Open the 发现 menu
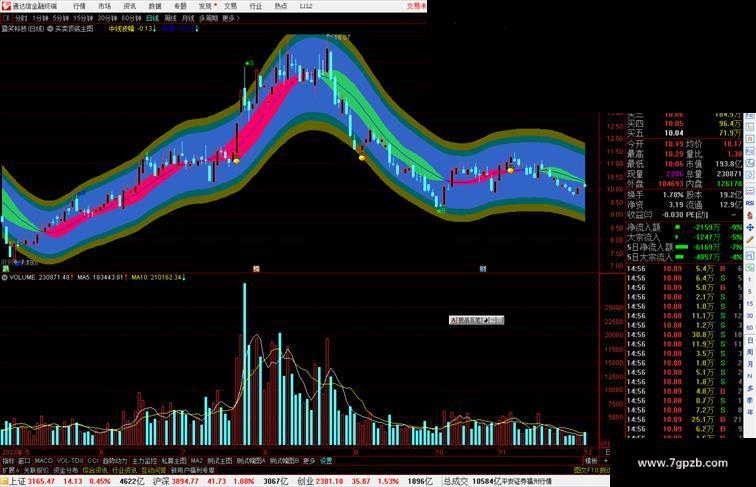The width and height of the screenshot is (756, 487). click(x=205, y=6)
